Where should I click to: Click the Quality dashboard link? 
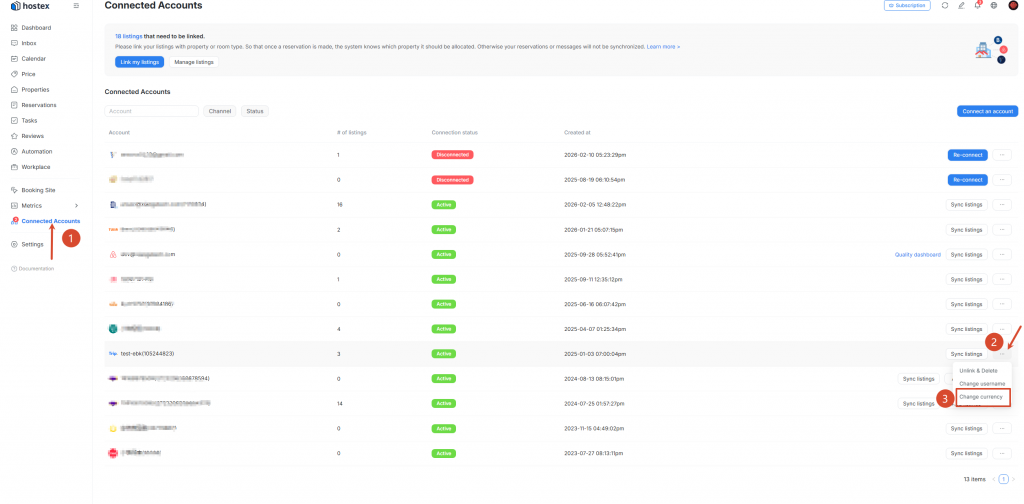pos(917,255)
